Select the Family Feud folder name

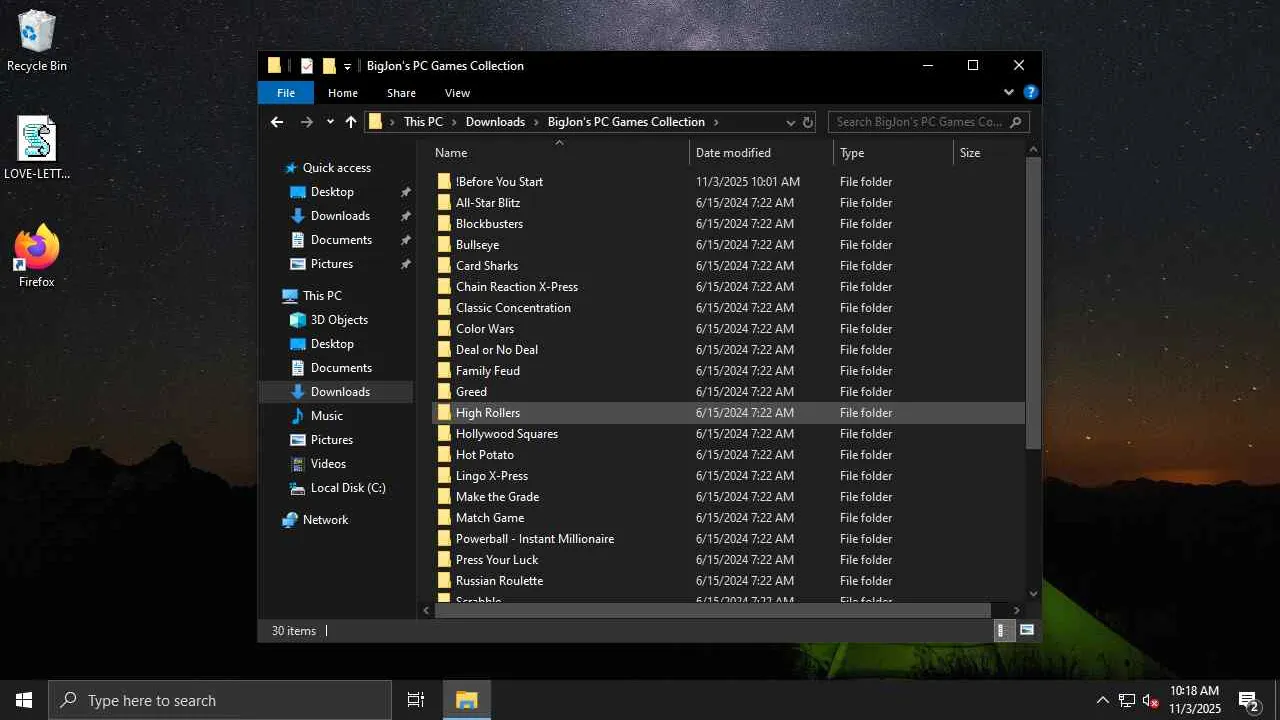pyautogui.click(x=488, y=371)
